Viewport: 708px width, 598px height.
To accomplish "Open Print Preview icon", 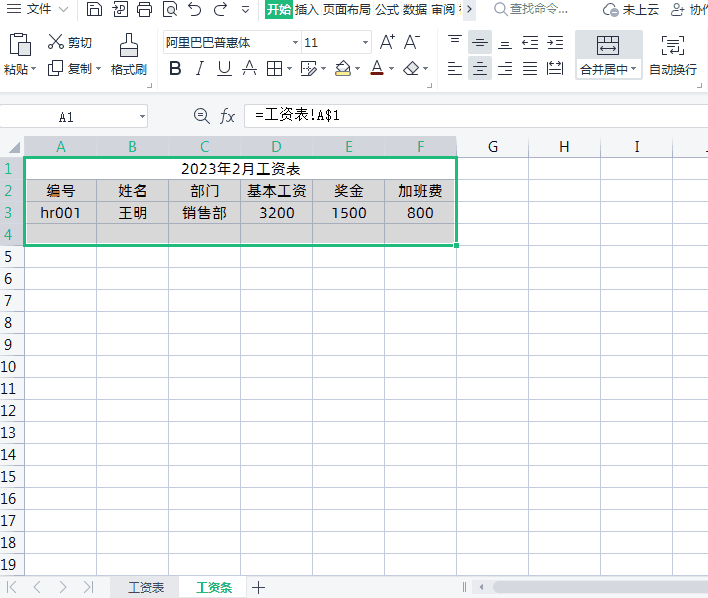I will [x=170, y=9].
